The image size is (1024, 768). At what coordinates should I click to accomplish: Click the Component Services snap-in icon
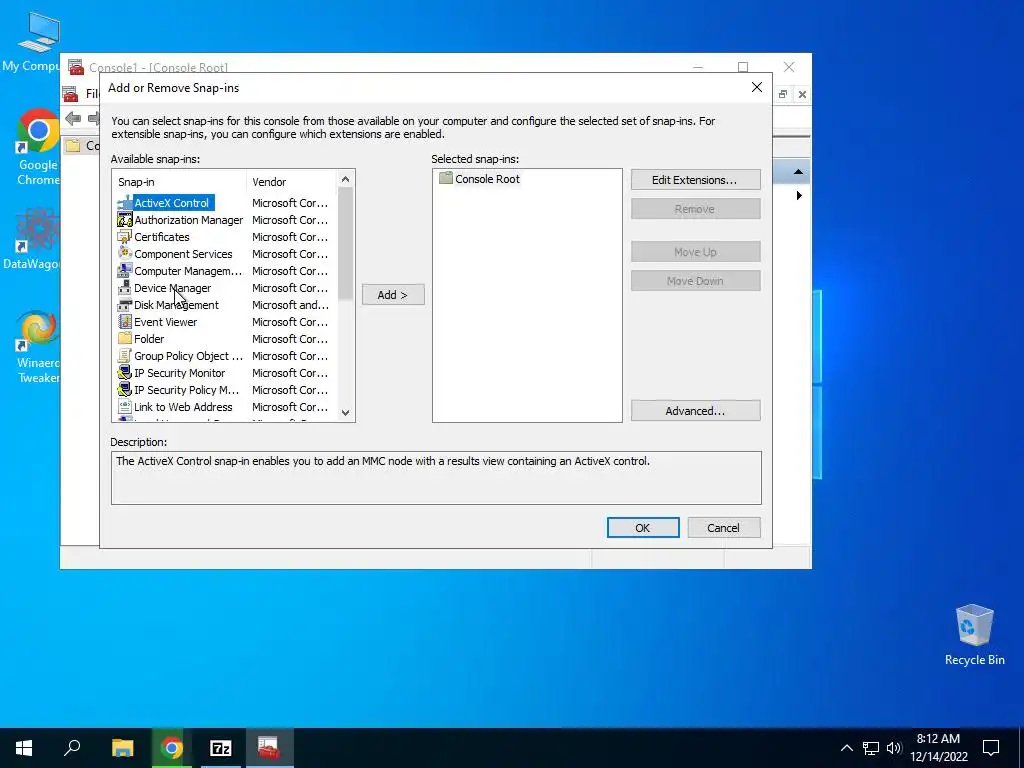click(x=124, y=254)
